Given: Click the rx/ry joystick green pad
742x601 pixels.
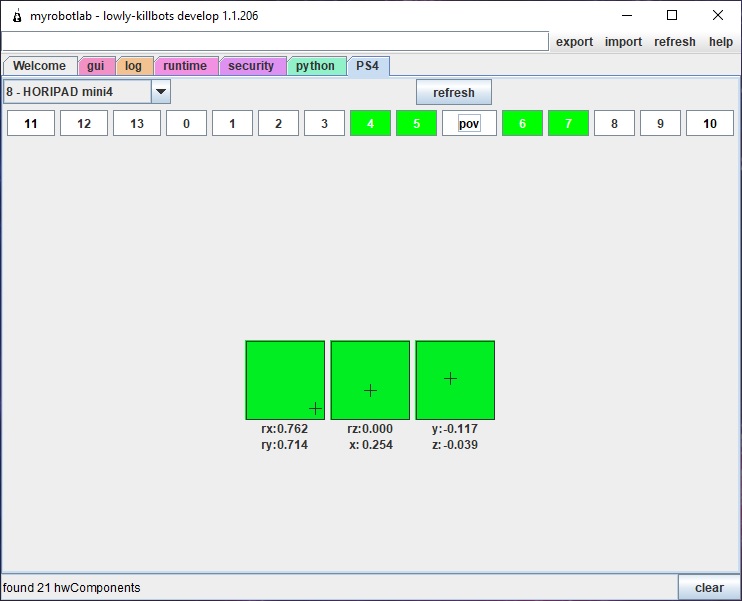Looking at the screenshot, I should [x=285, y=380].
